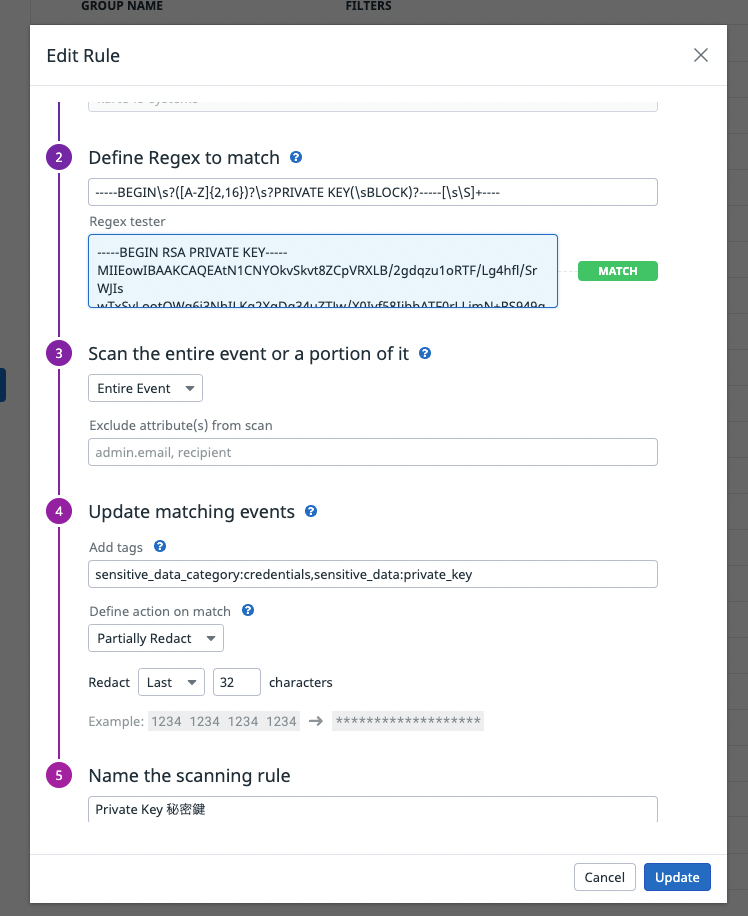Open the Add tags help tooltip icon
This screenshot has height=916, width=748.
click(159, 547)
